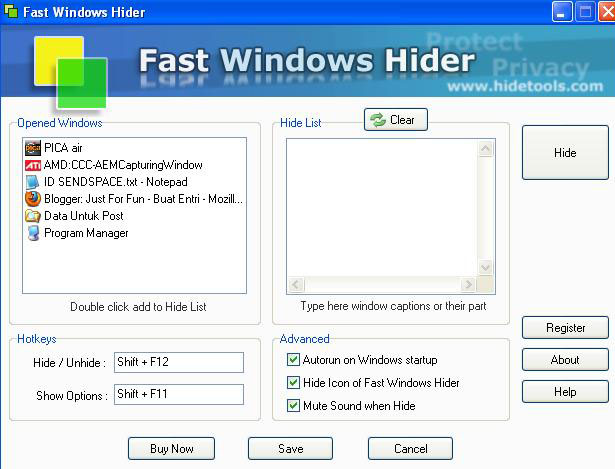This screenshot has height=469, width=615.
Task: Click the title bar app icon
Action: [11, 11]
